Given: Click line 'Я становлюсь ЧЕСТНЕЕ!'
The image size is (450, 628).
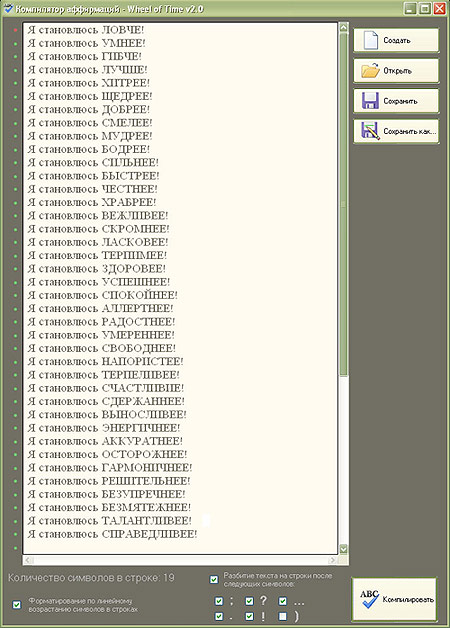Looking at the screenshot, I should pyautogui.click(x=92, y=189).
